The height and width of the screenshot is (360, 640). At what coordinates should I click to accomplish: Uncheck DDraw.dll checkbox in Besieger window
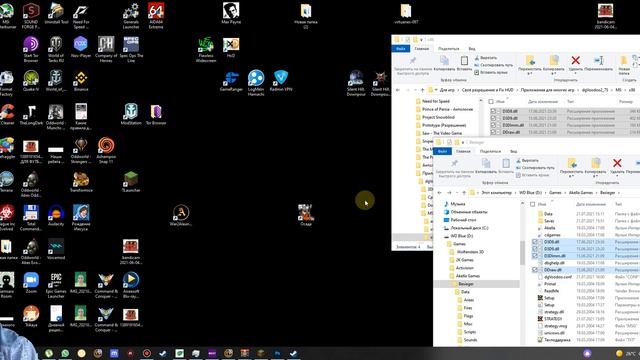pos(535,270)
